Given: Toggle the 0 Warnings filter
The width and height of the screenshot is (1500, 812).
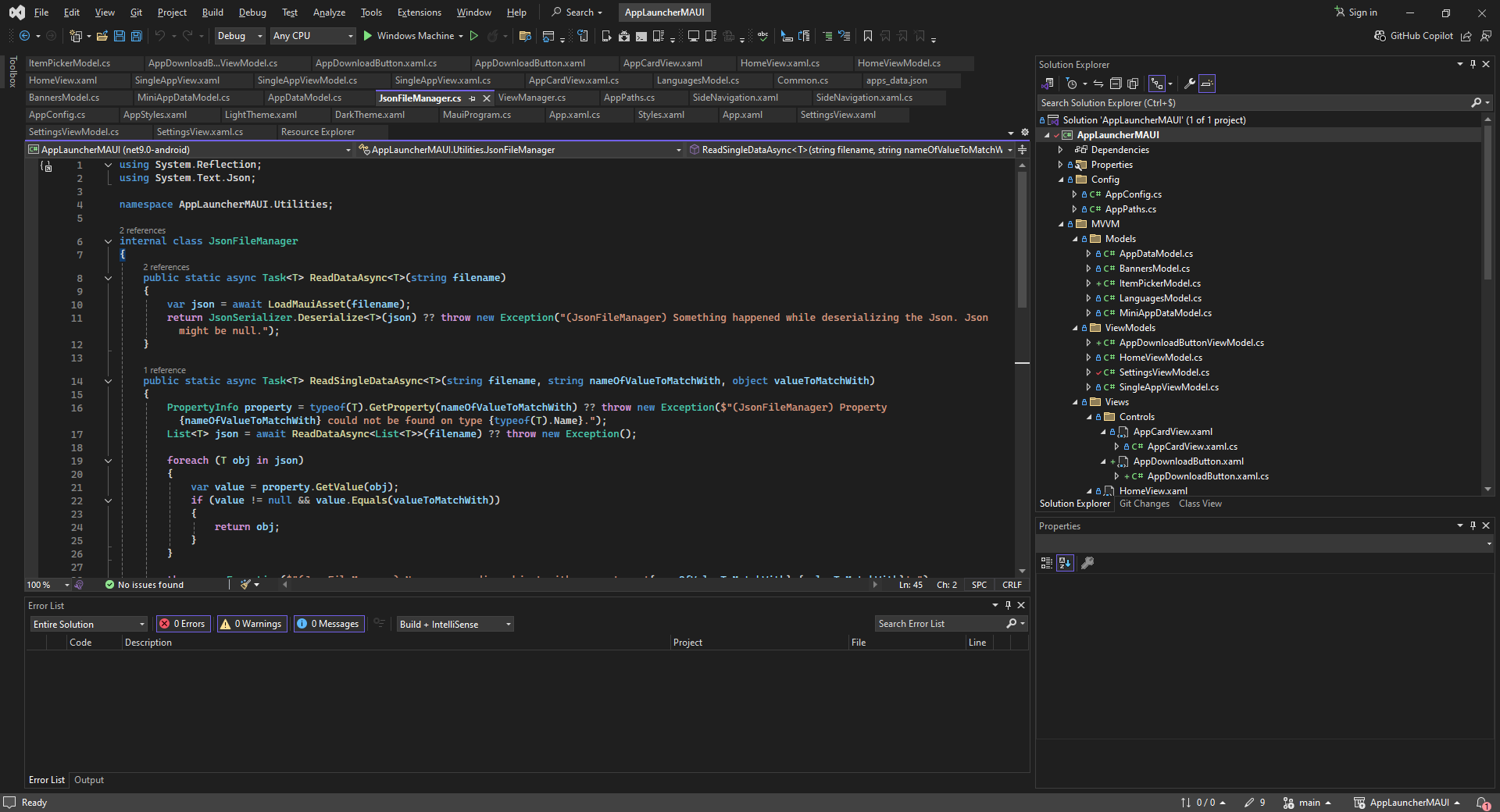Looking at the screenshot, I should pyautogui.click(x=252, y=624).
